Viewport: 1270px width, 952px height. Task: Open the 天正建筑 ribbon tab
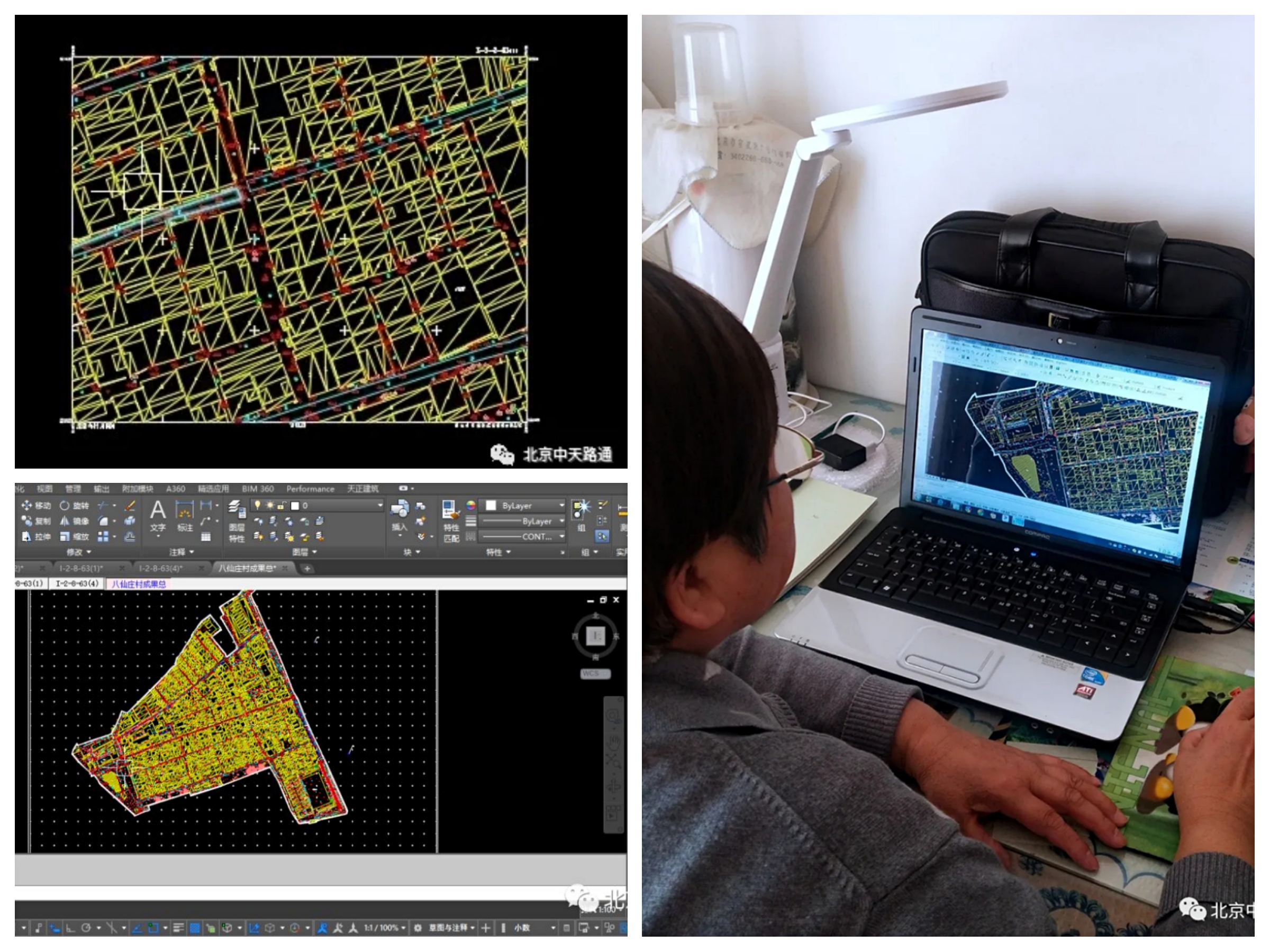362,489
